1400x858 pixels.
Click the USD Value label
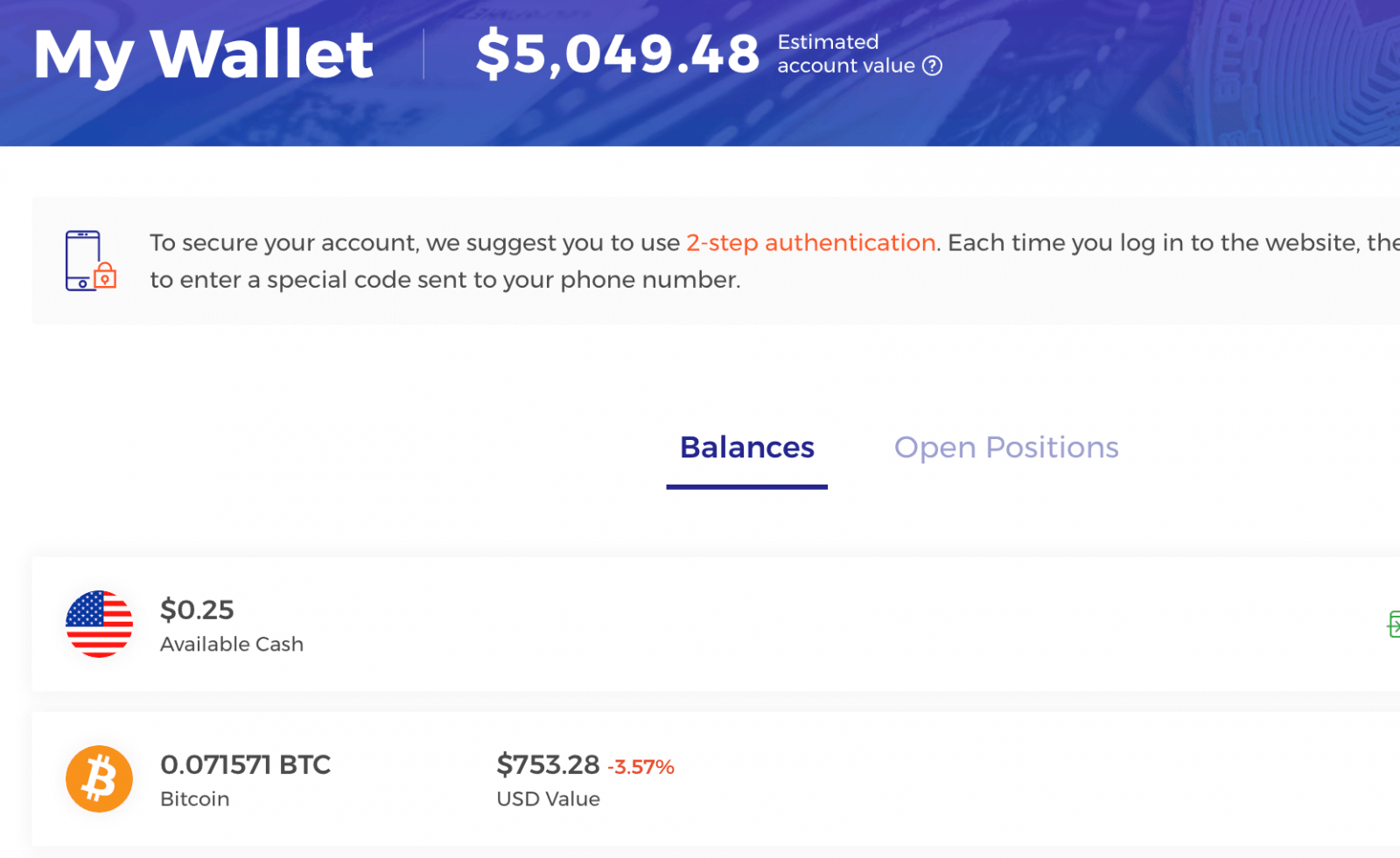pos(548,799)
